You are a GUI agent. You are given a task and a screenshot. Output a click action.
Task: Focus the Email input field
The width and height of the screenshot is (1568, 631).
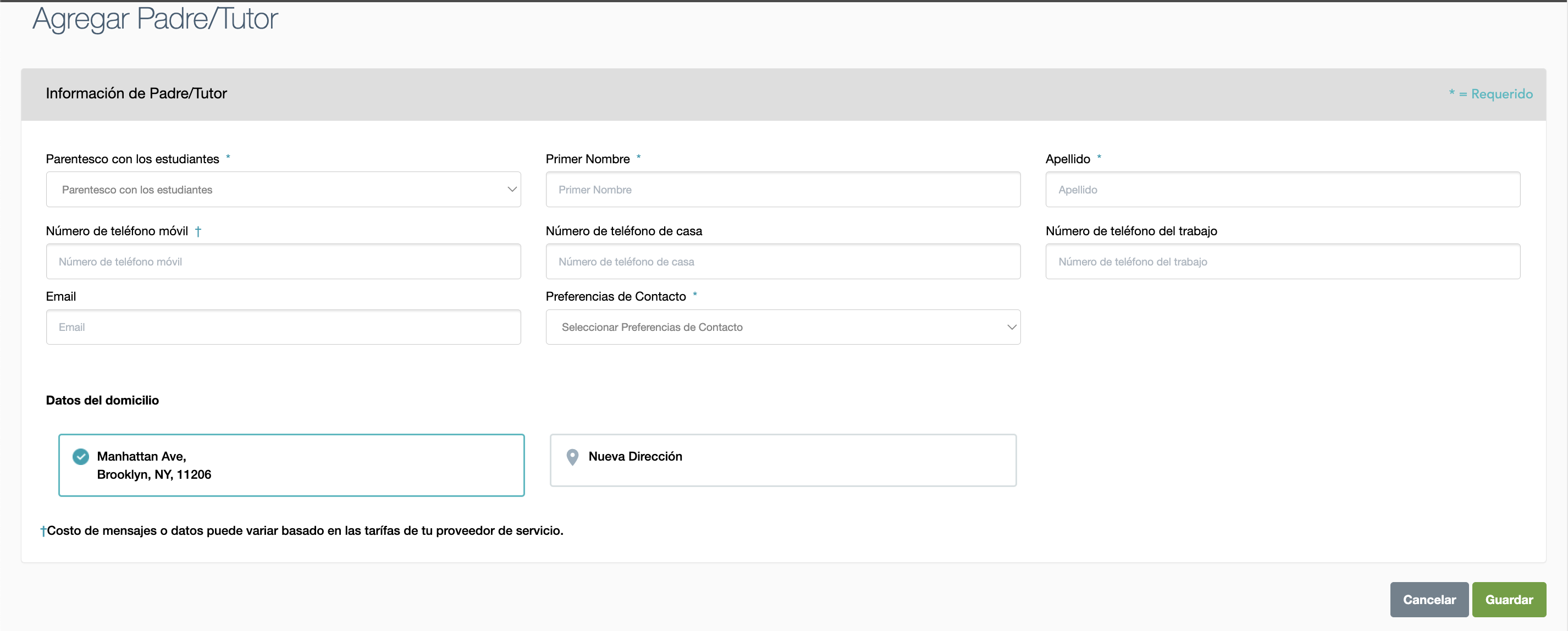pos(283,326)
